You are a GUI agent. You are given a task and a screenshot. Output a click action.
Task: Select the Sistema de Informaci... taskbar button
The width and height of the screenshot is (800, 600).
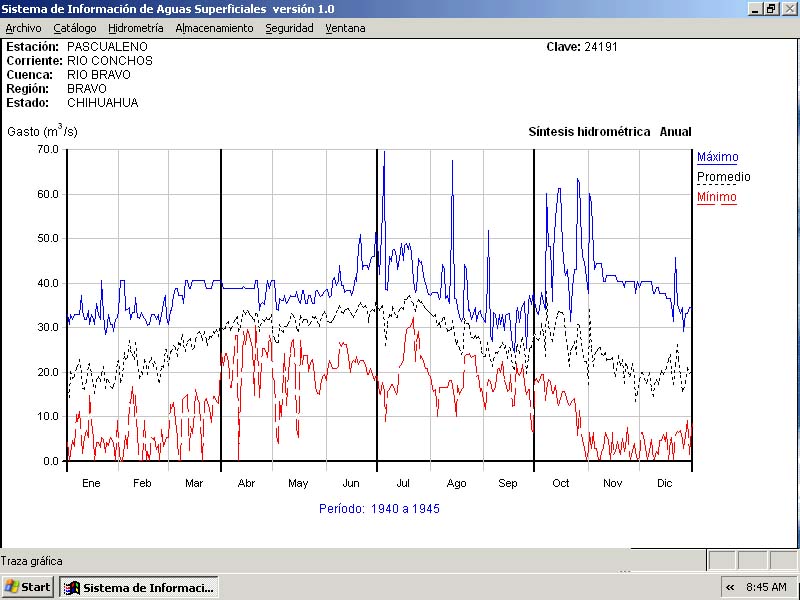(x=138, y=587)
